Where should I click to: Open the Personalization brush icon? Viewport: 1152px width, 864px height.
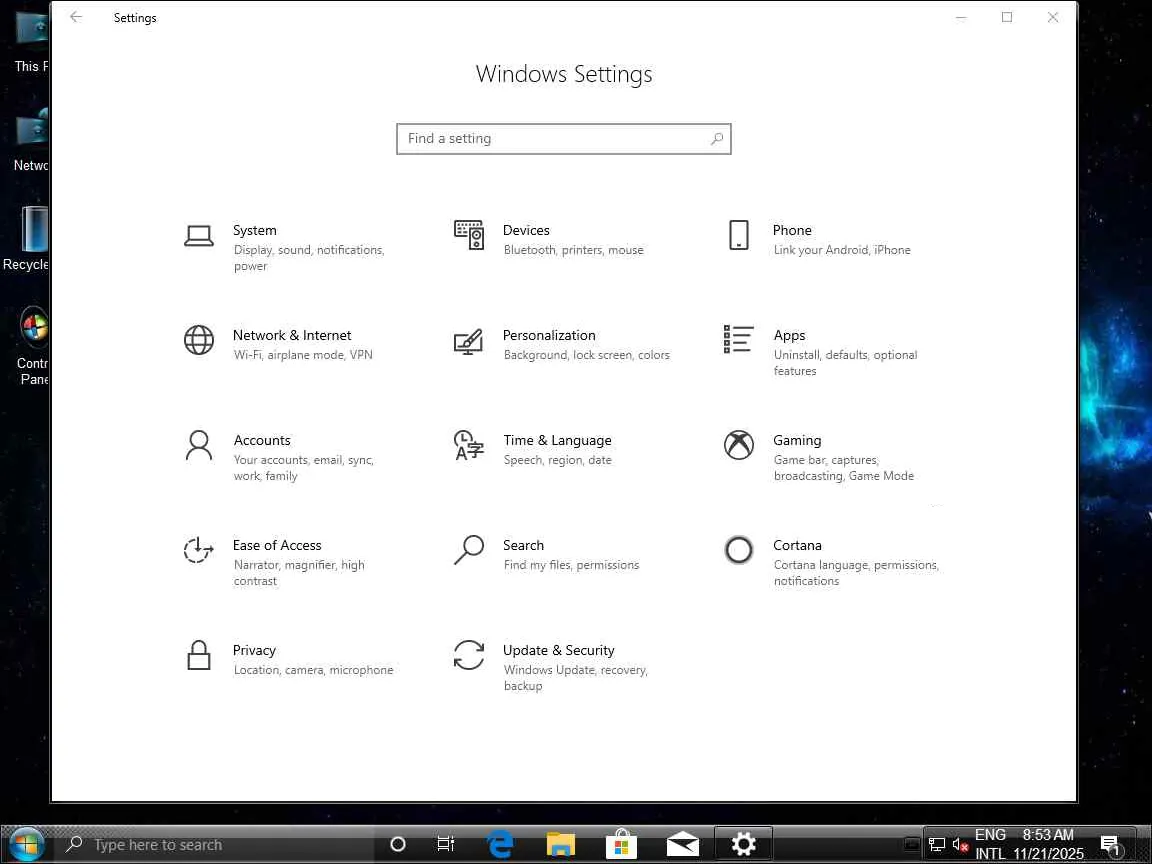point(469,342)
